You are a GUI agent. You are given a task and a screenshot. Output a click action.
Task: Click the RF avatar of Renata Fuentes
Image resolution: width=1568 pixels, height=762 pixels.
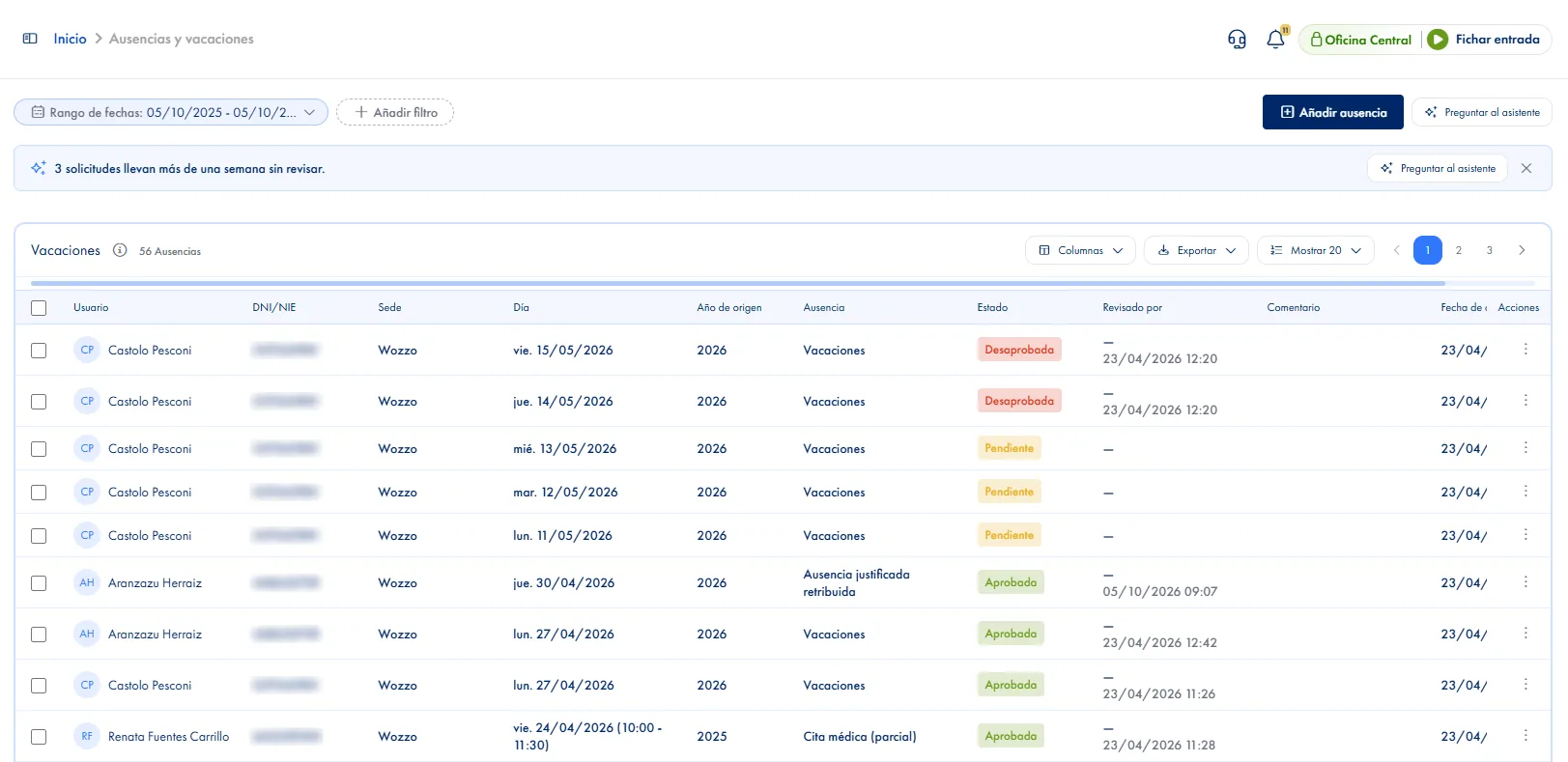87,736
